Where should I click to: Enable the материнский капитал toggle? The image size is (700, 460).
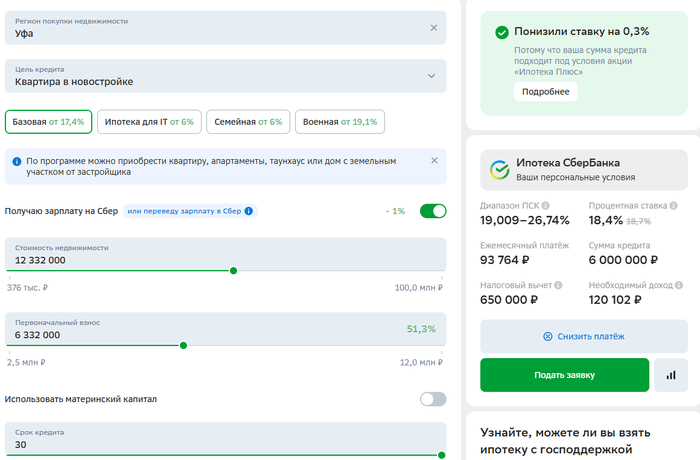point(432,399)
